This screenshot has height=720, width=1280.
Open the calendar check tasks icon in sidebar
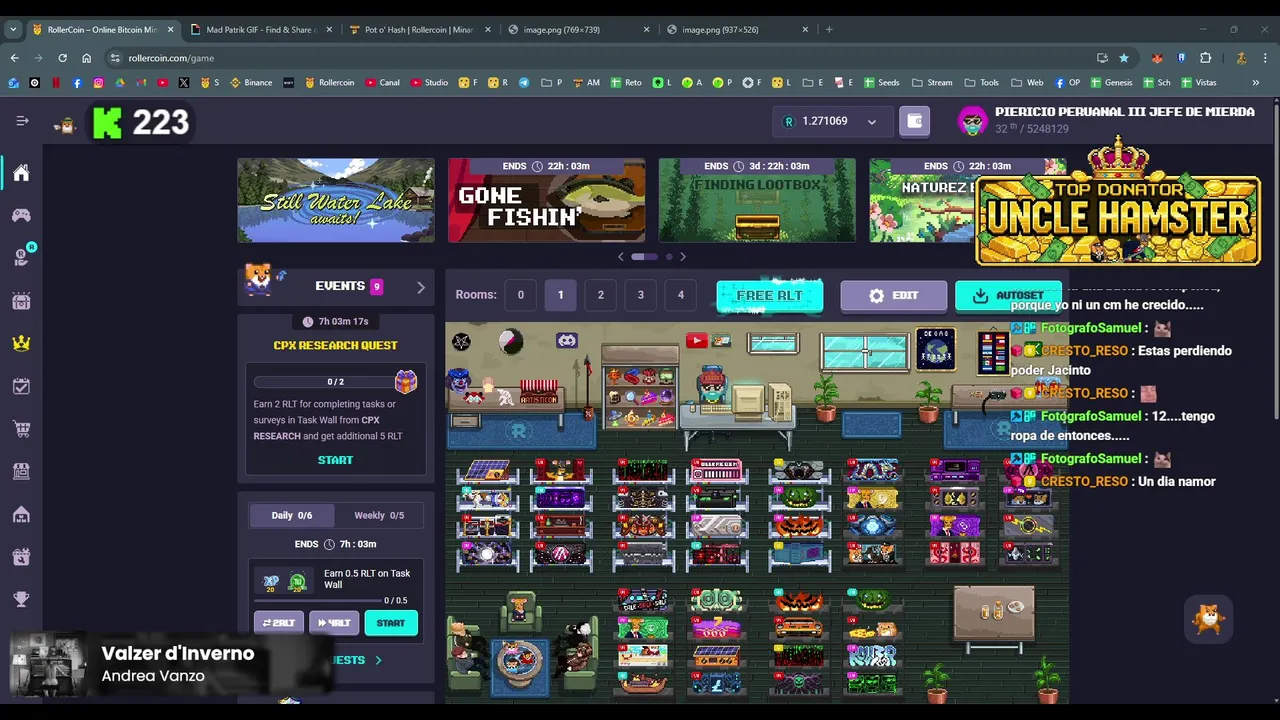[x=21, y=386]
